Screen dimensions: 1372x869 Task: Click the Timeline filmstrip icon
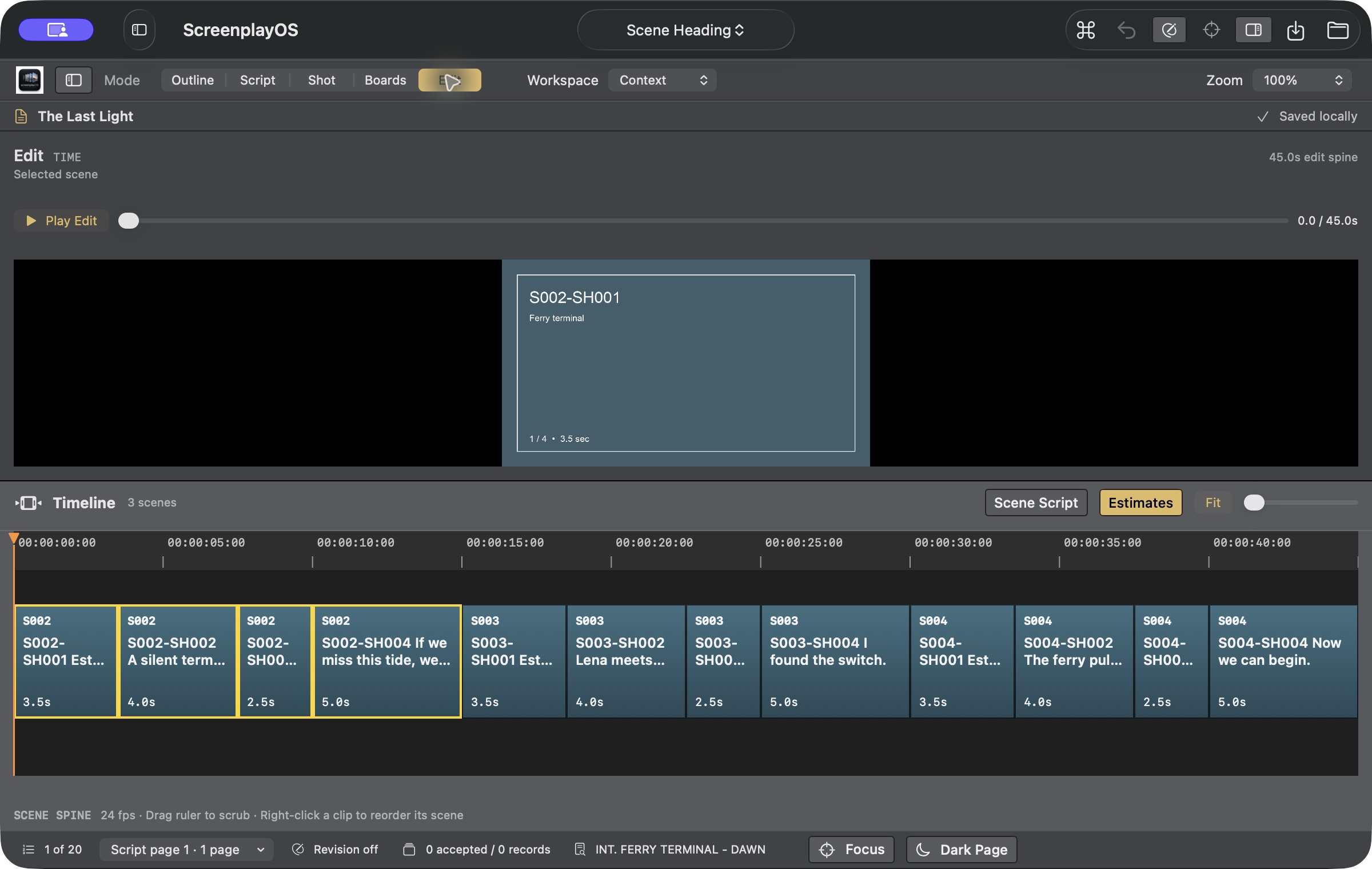click(x=28, y=503)
